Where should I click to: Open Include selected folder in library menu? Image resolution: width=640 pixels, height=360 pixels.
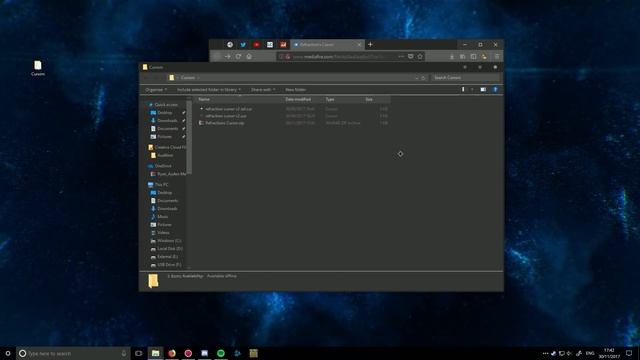[x=209, y=89]
